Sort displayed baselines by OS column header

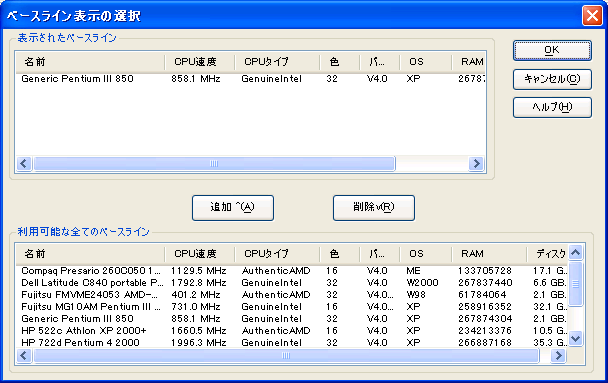pos(425,62)
